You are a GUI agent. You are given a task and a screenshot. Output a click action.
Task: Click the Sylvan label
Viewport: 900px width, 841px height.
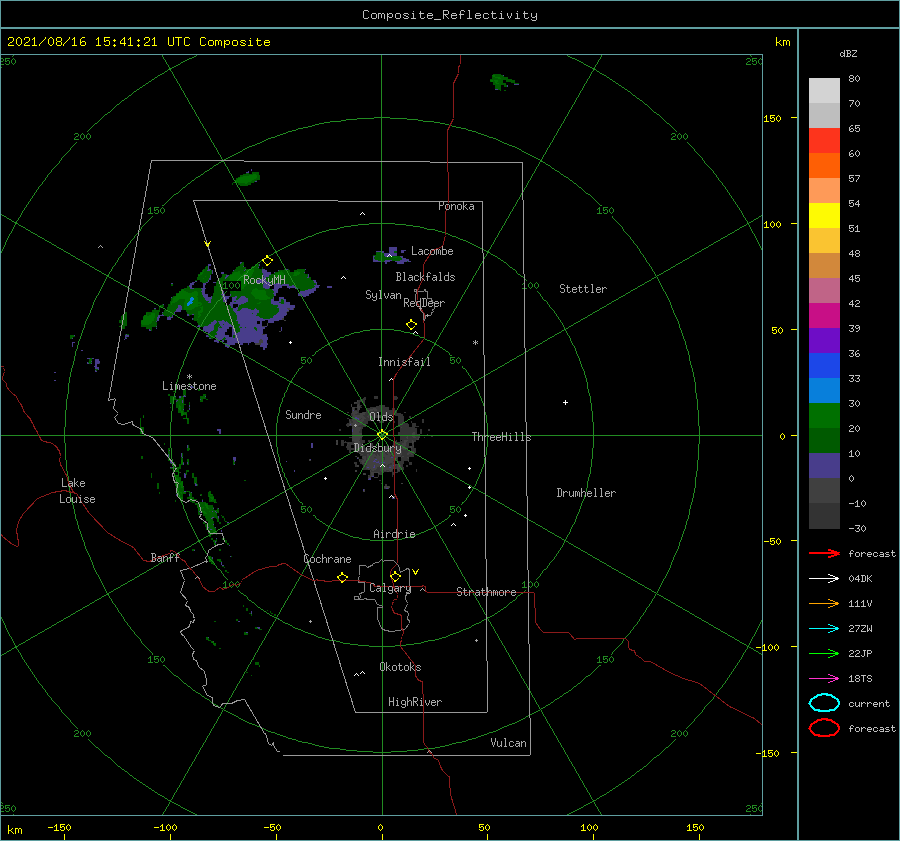click(383, 295)
